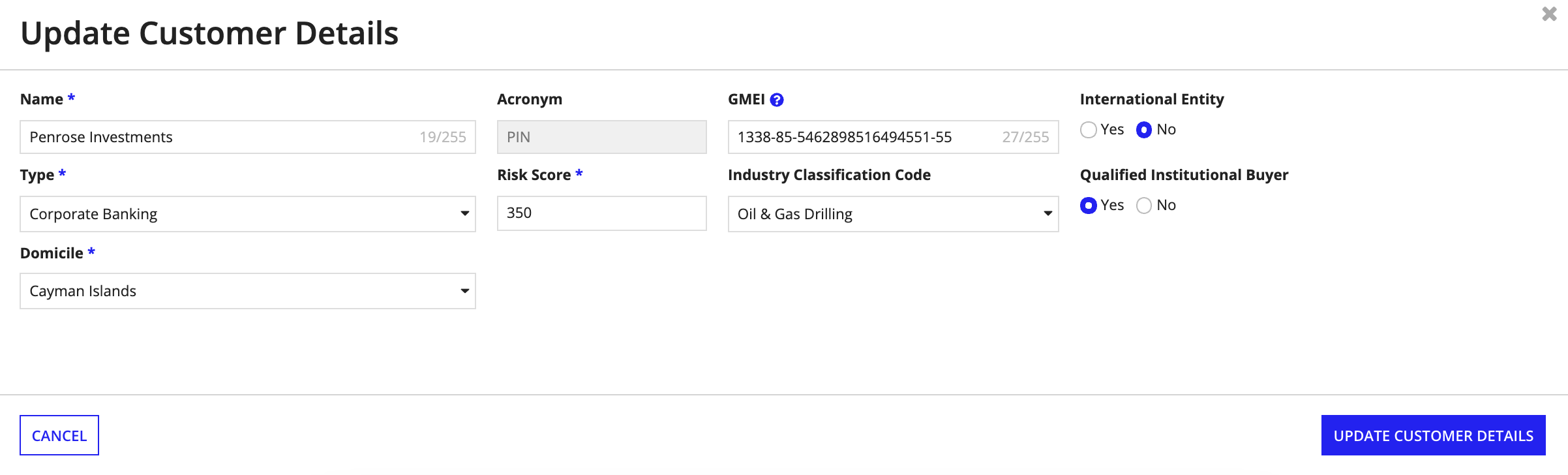Close the Update Customer Details dialog

[x=1549, y=14]
